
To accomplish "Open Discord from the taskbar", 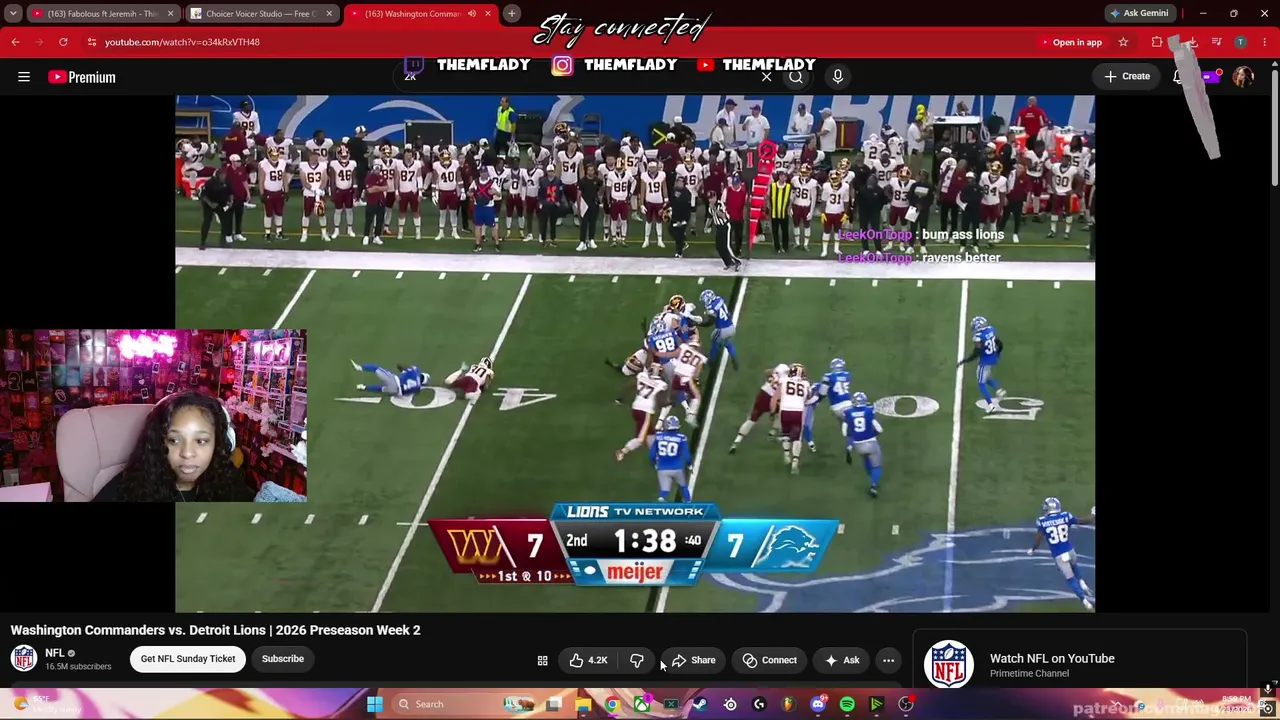I will [818, 704].
